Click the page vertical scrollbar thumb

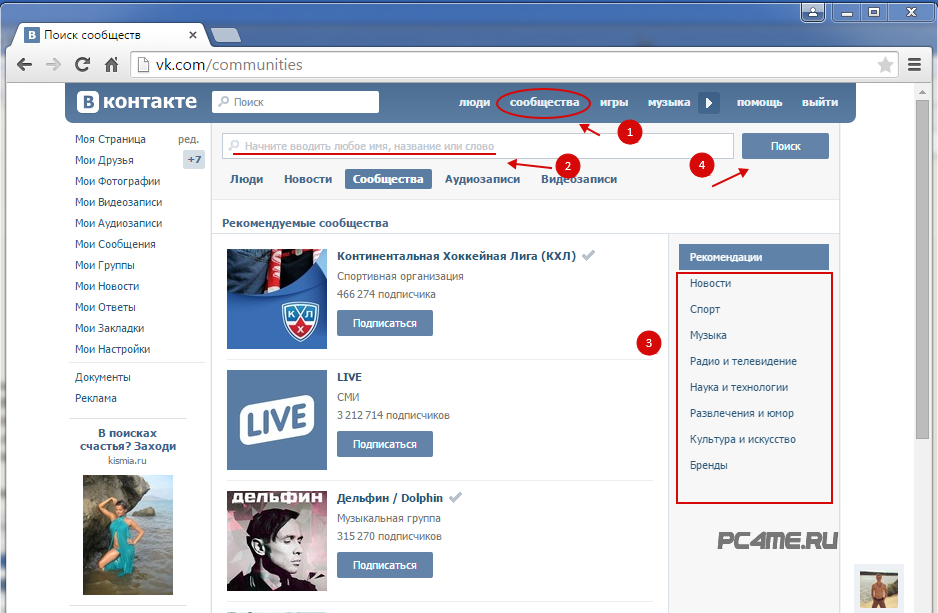tap(922, 269)
